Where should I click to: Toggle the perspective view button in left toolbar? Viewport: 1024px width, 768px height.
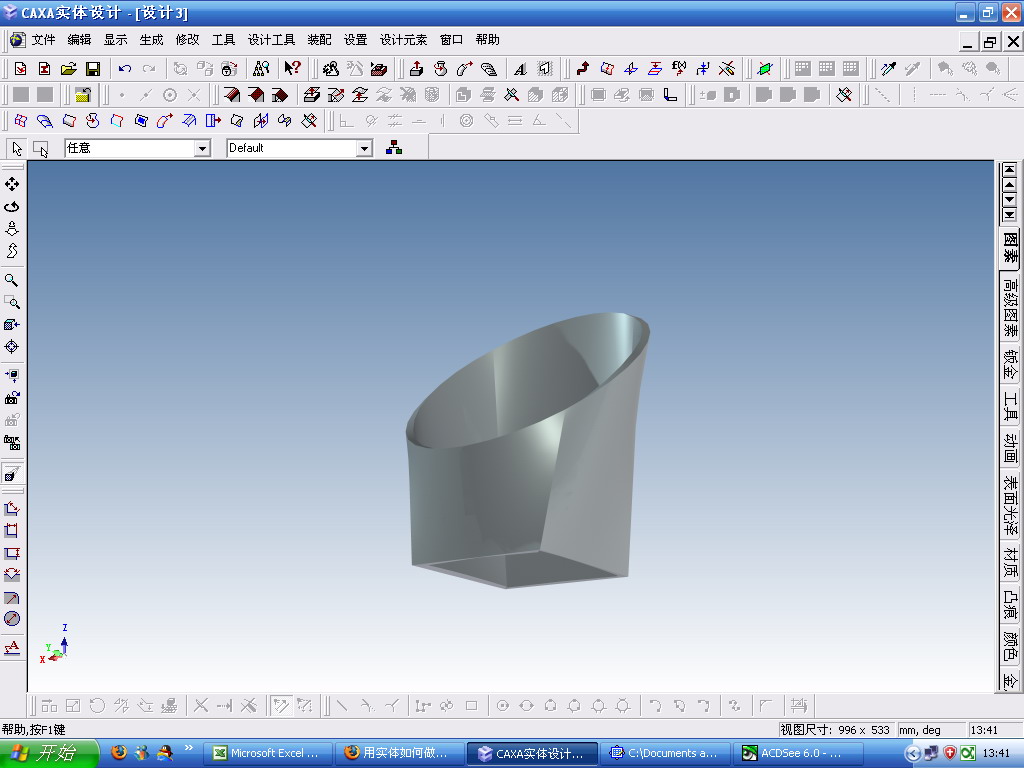tap(12, 473)
